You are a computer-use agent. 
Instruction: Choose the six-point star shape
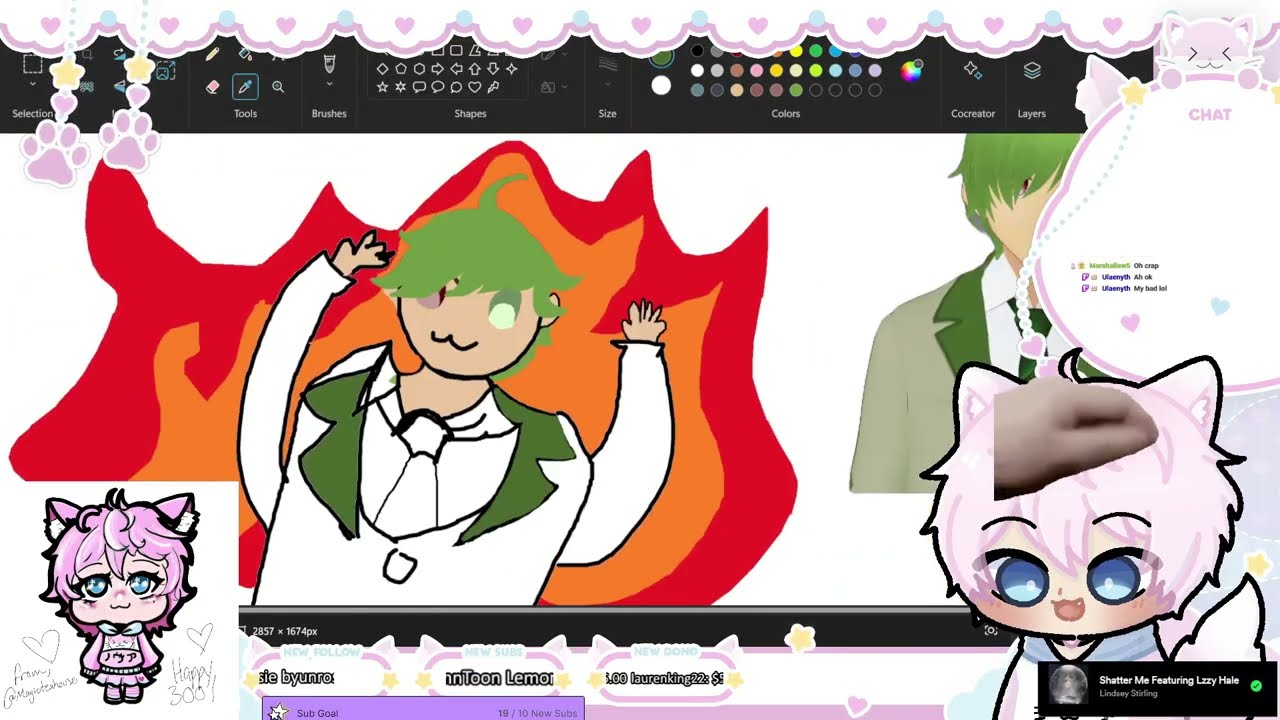(x=400, y=87)
